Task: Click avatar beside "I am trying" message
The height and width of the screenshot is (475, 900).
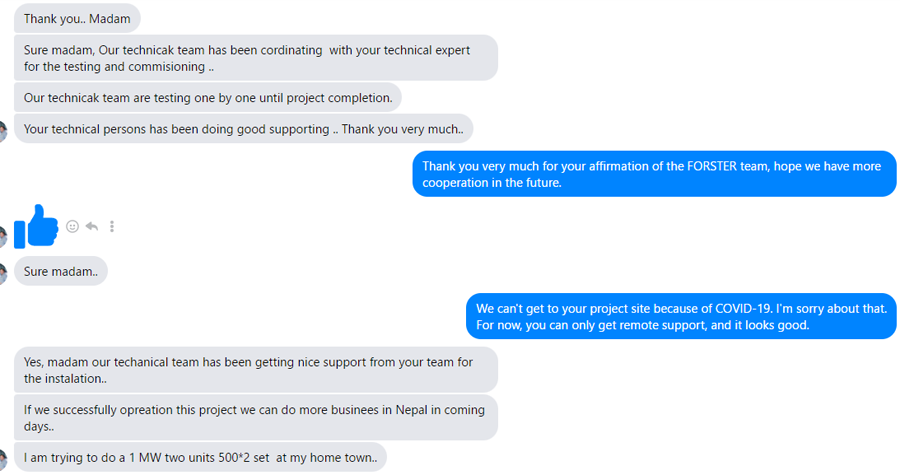Action: (3, 459)
